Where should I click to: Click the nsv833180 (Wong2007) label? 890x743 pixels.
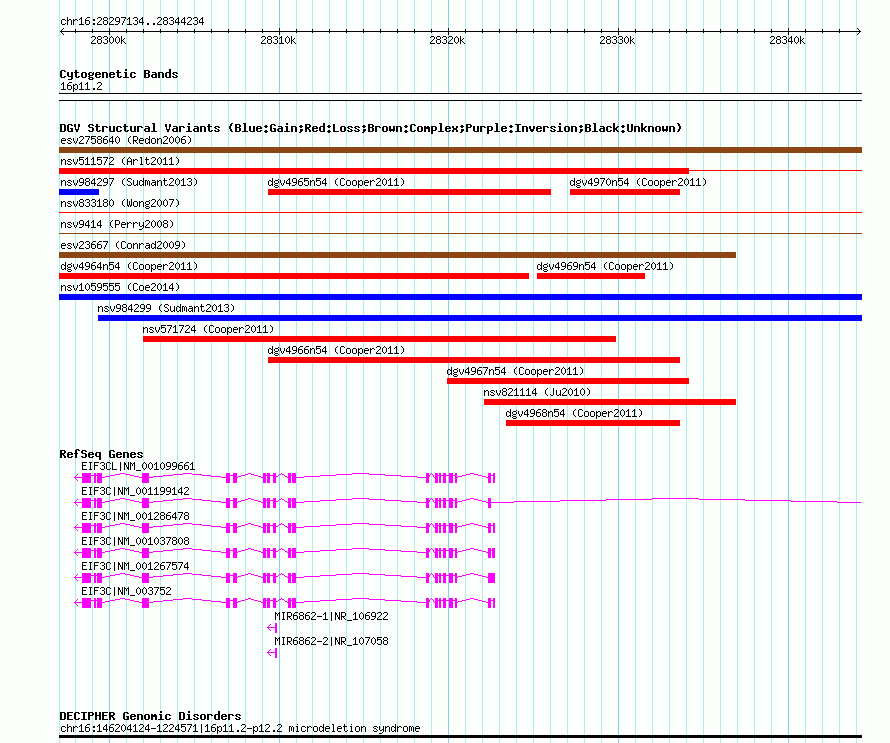(x=120, y=203)
